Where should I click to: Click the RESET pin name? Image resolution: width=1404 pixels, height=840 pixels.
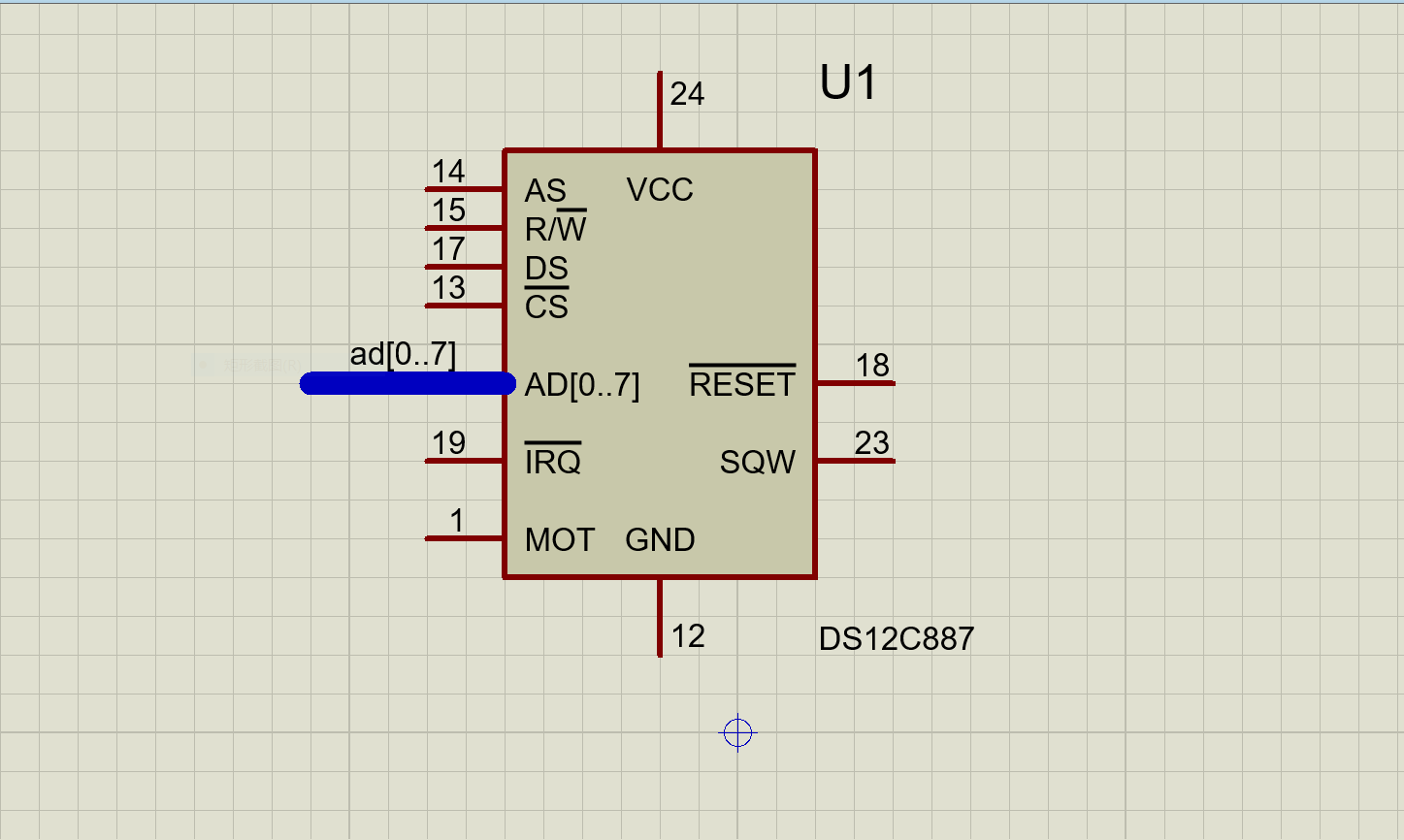coord(742,383)
